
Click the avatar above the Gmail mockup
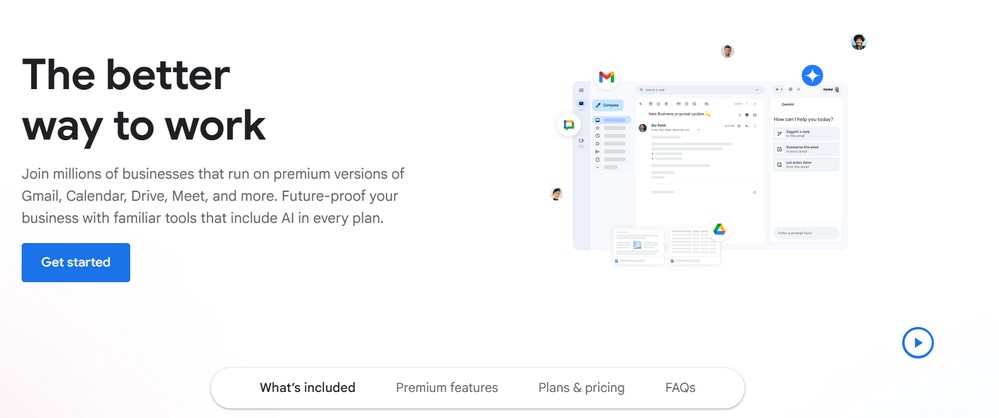pyautogui.click(x=727, y=52)
